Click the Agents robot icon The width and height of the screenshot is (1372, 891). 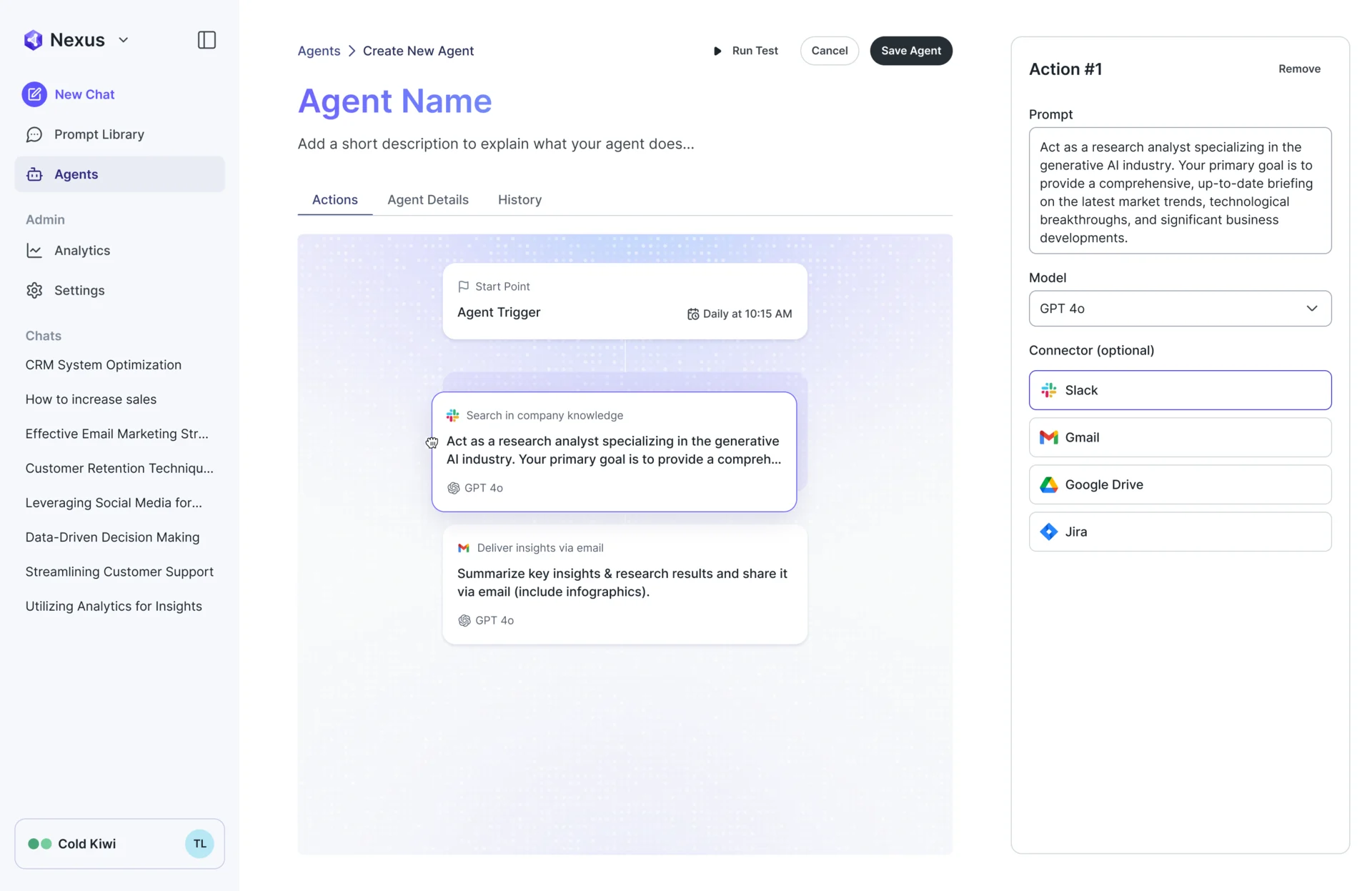click(34, 174)
